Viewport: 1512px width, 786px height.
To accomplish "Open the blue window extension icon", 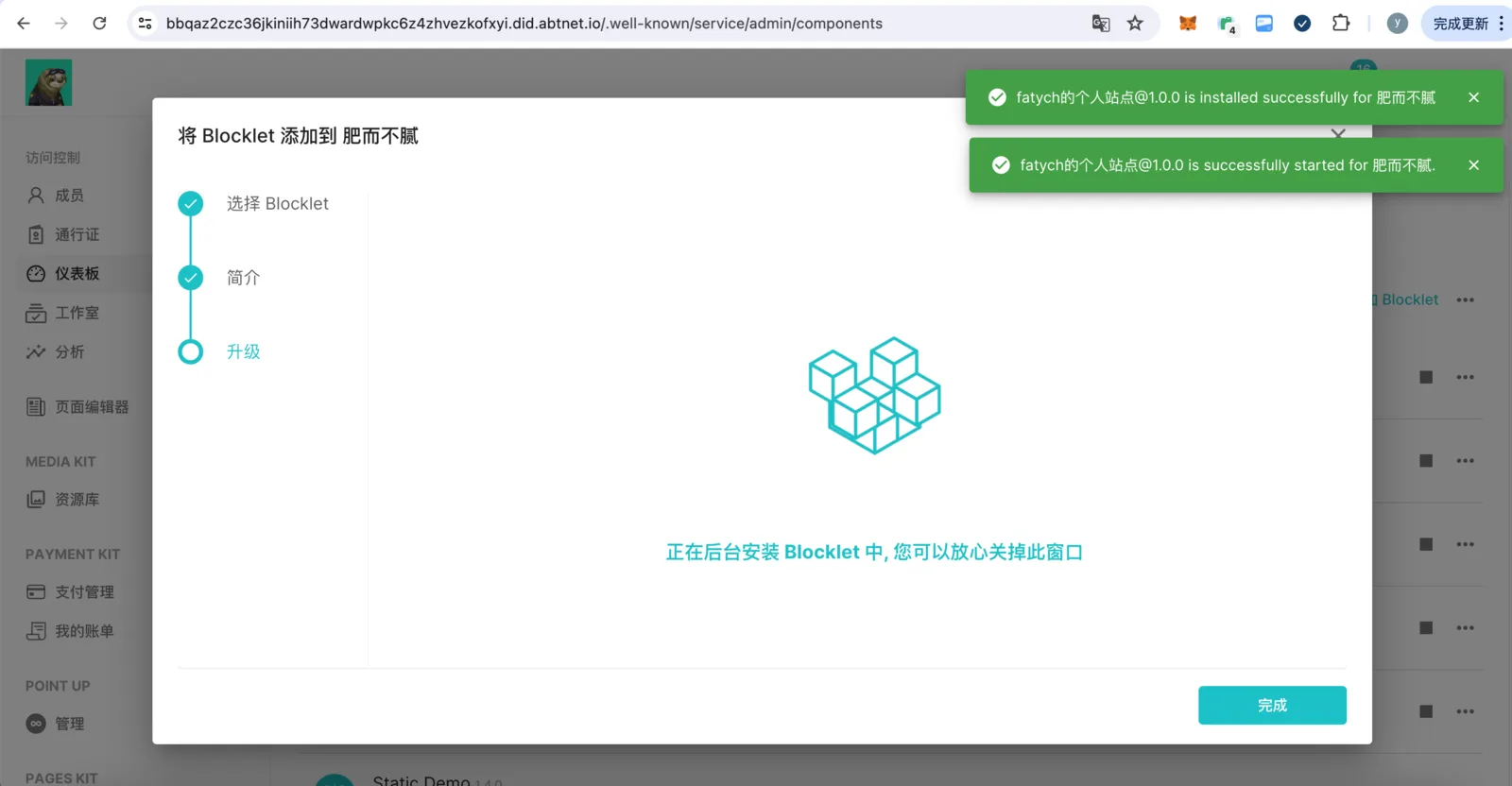I will click(1264, 24).
